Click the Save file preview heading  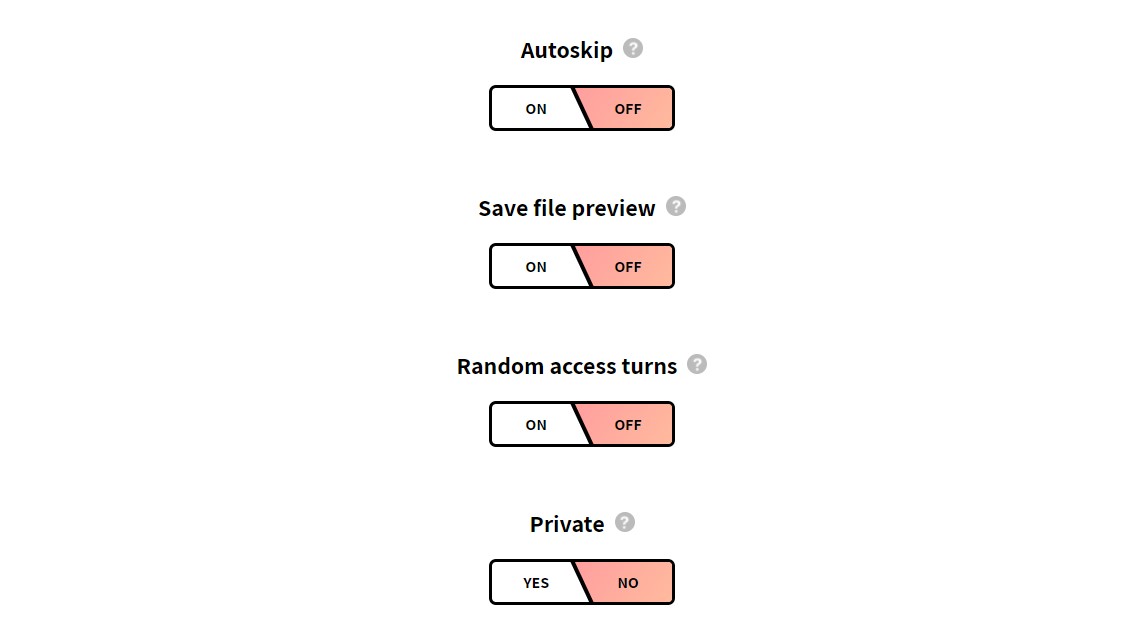(567, 209)
